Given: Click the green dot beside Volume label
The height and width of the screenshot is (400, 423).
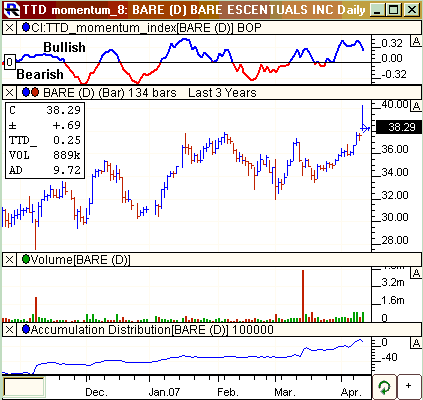Looking at the screenshot, I should click(x=26, y=259).
